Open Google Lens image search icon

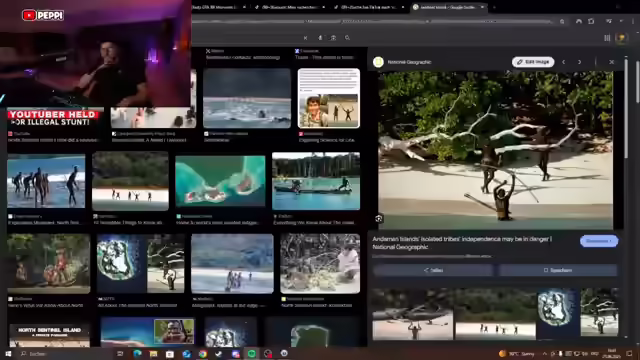coord(333,38)
